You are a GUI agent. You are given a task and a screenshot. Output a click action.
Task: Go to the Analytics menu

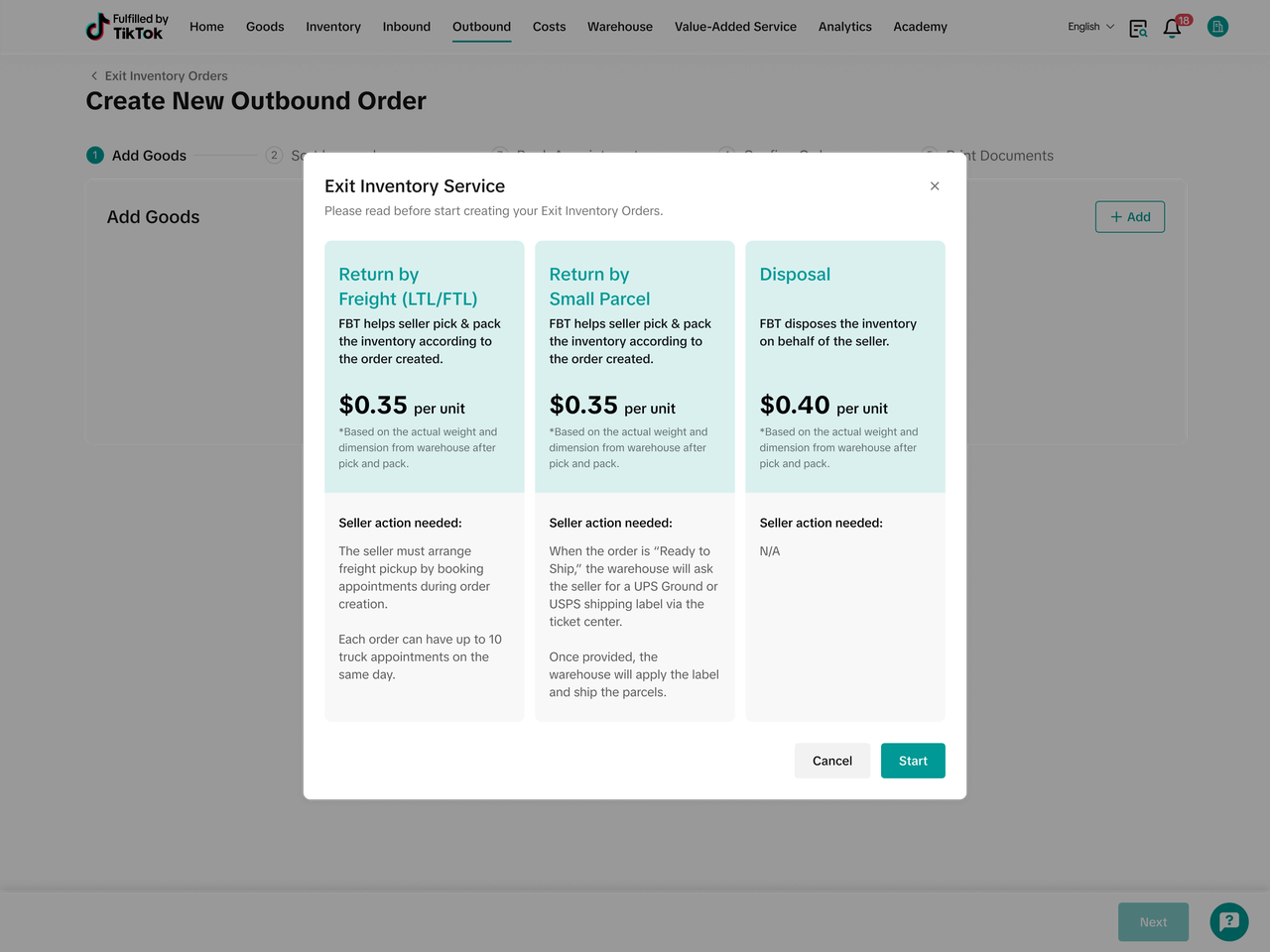coord(844,27)
